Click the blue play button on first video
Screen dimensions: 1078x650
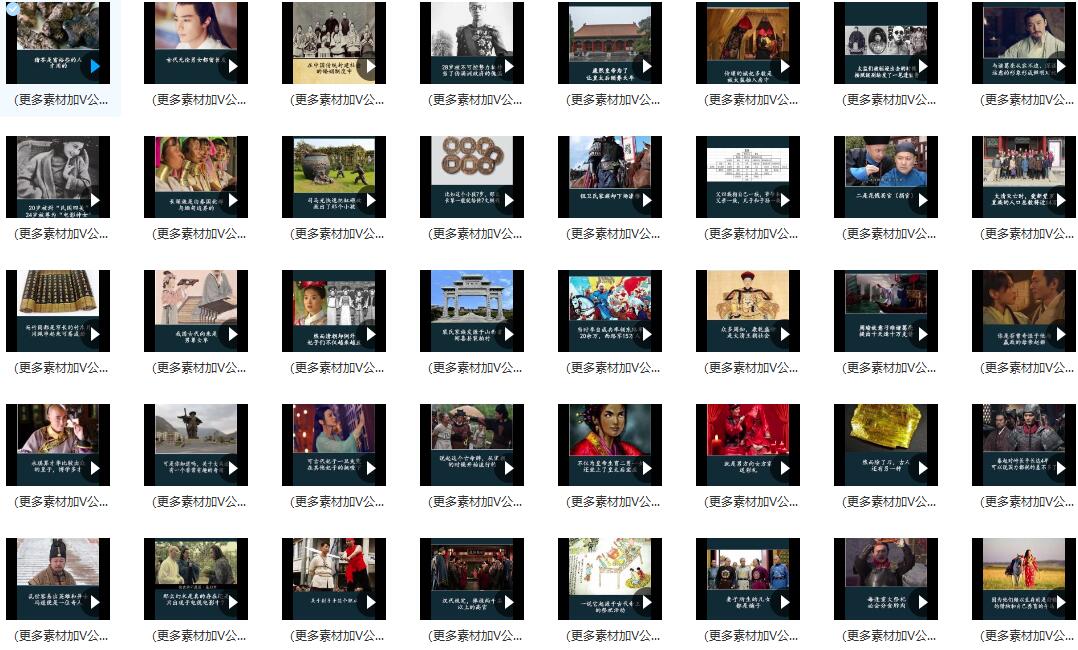pyautogui.click(x=95, y=67)
